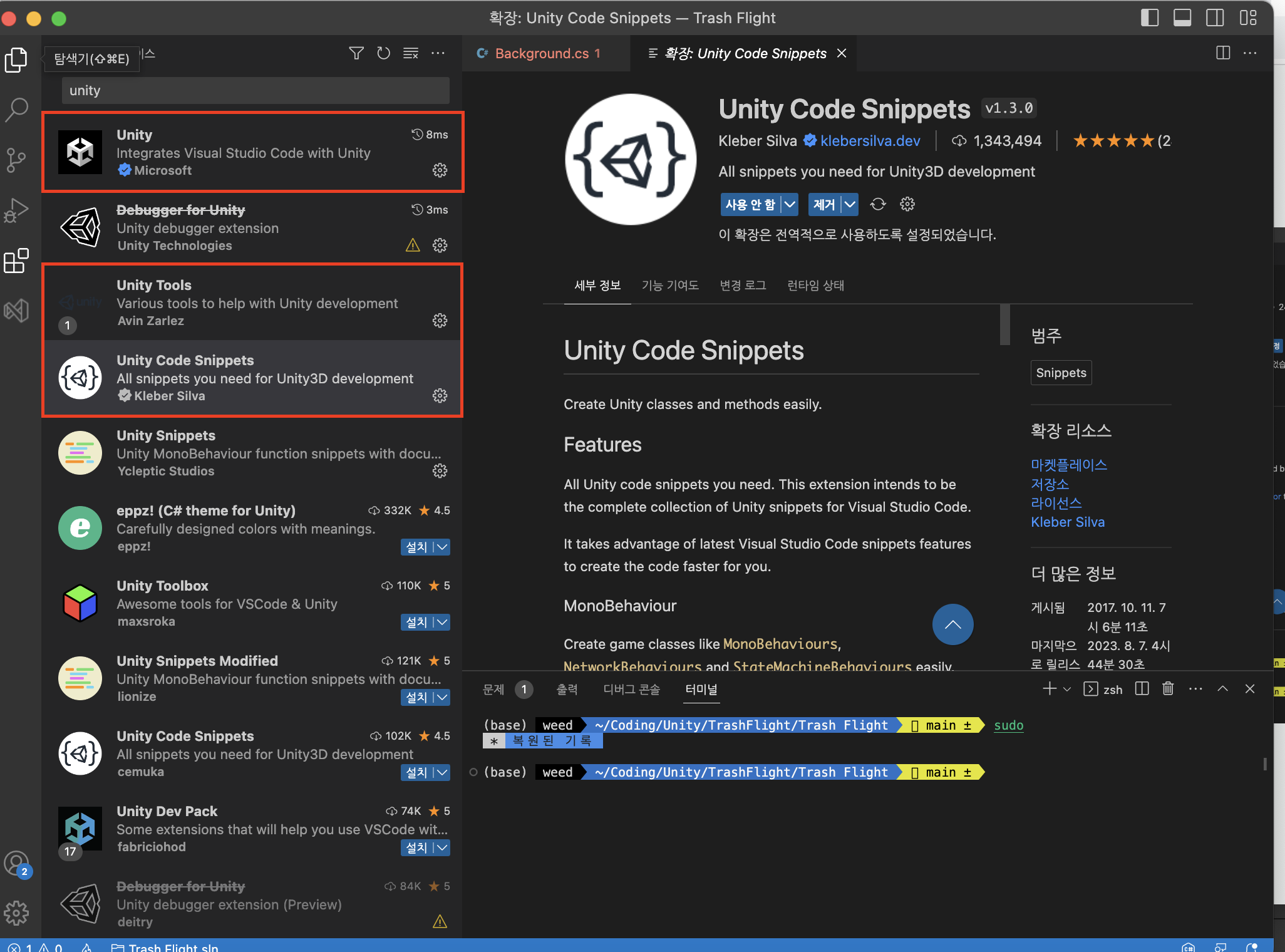The width and height of the screenshot is (1285, 952).
Task: Open the settings gear on extension detail page
Action: 907,204
